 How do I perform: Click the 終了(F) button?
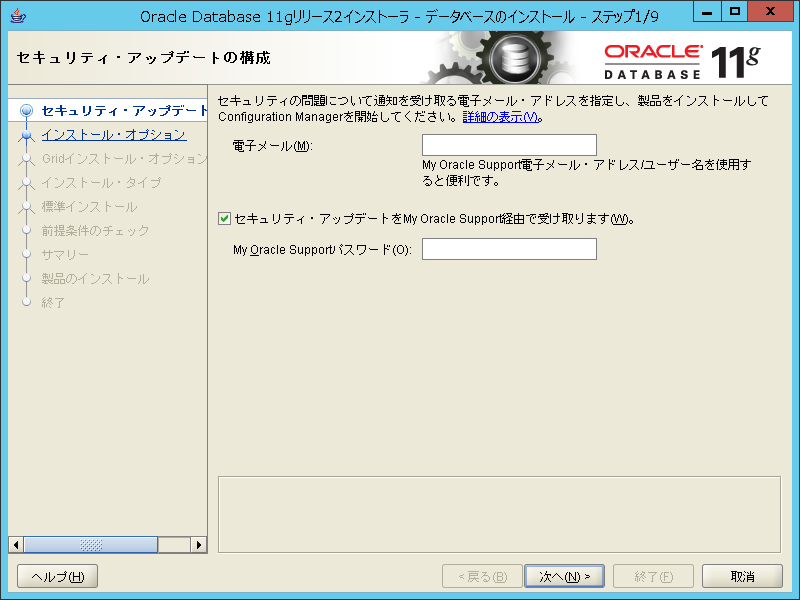(x=653, y=577)
